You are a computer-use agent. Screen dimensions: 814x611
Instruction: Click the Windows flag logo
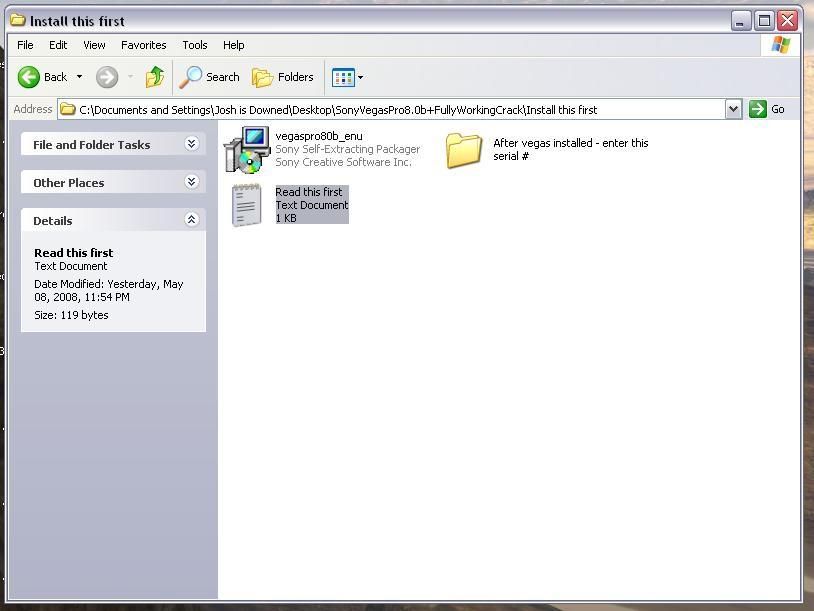[x=781, y=45]
